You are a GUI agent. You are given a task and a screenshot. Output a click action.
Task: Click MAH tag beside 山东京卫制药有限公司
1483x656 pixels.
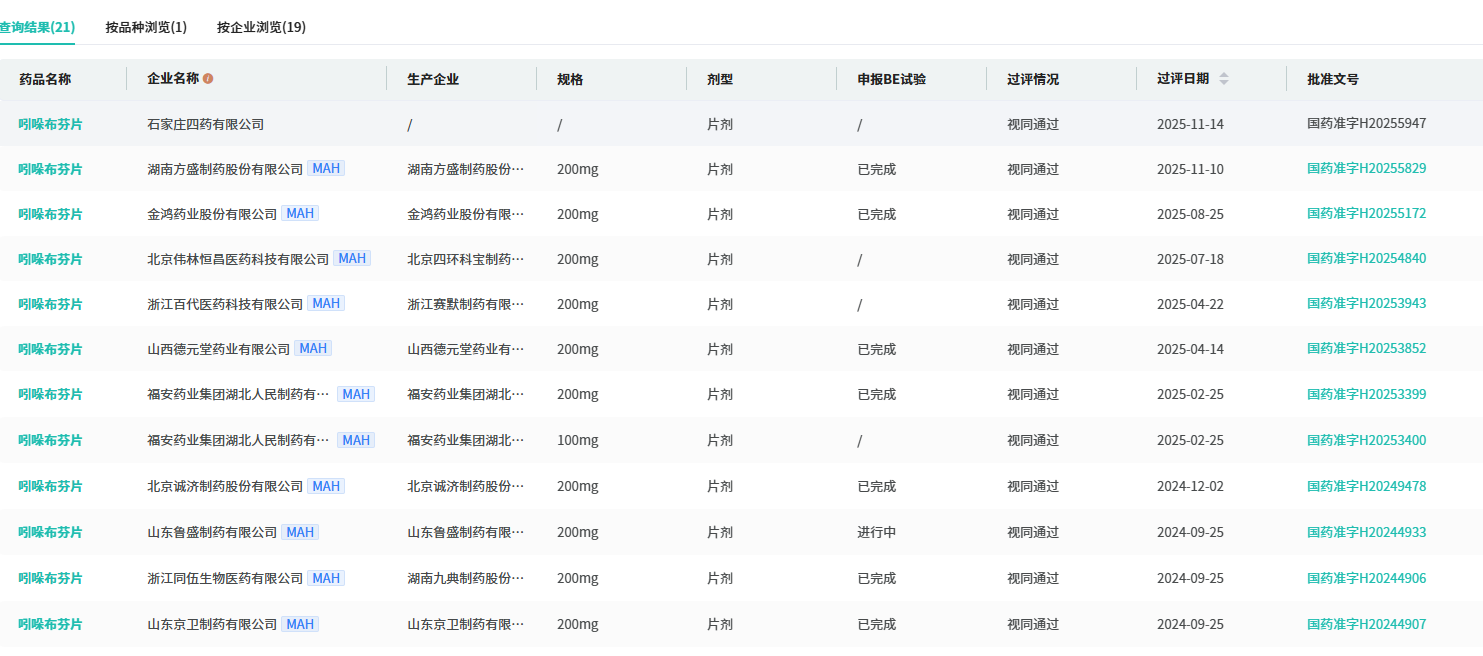click(300, 624)
